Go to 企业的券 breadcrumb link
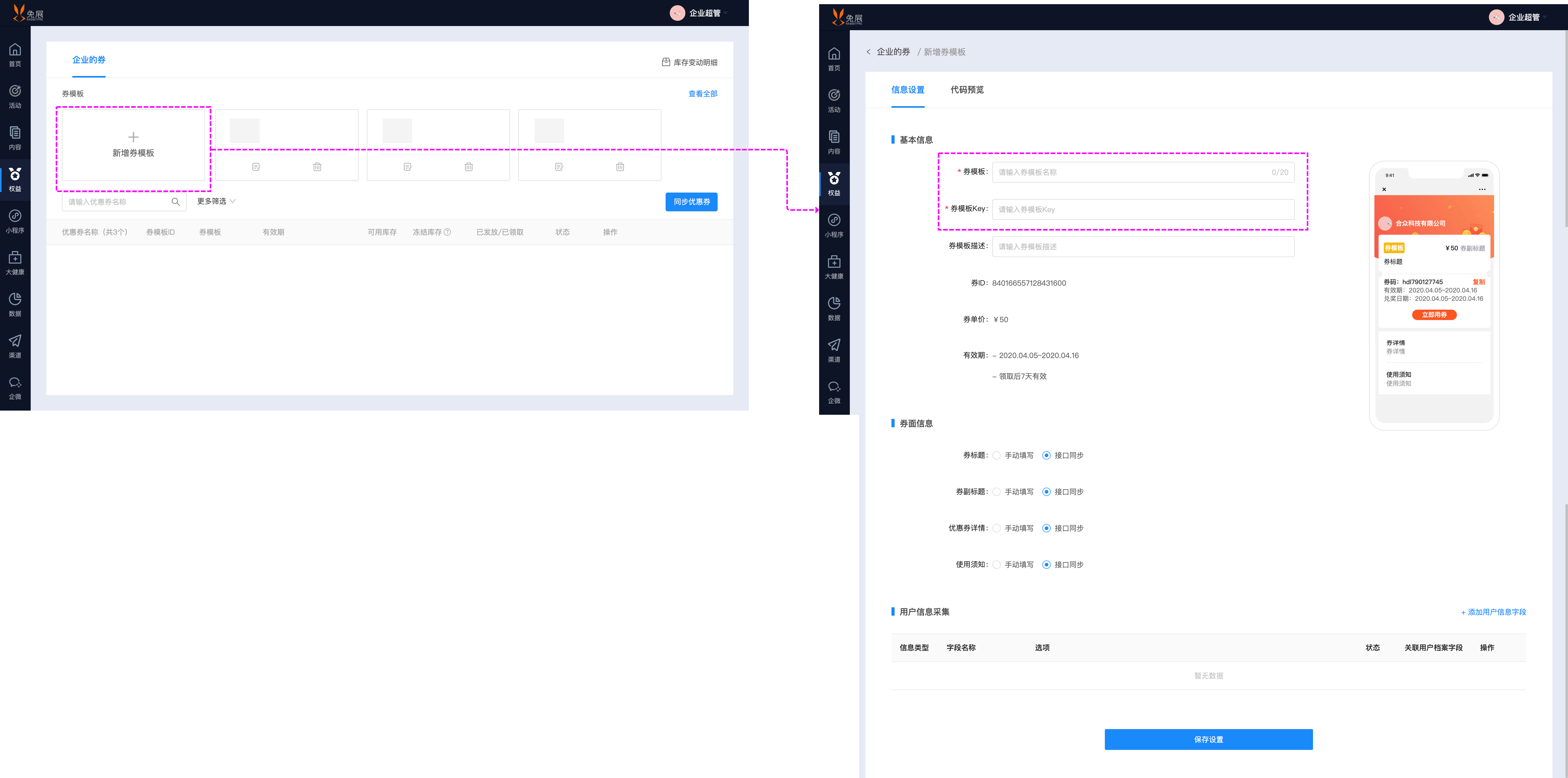The width and height of the screenshot is (1568, 778). 893,52
